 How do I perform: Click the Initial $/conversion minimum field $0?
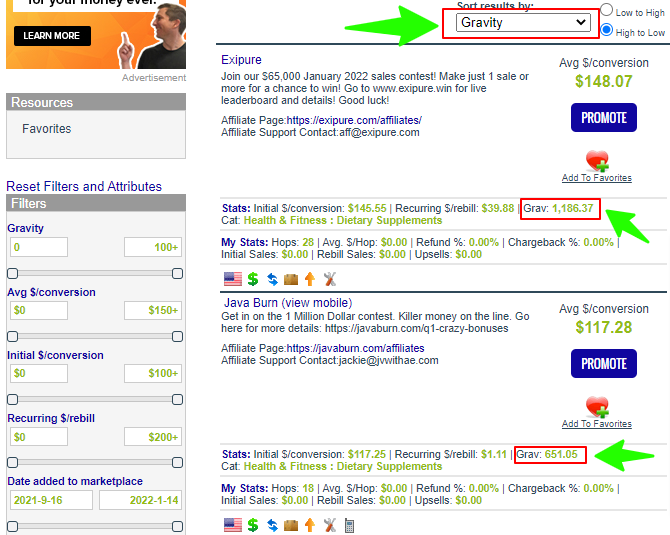pyautogui.click(x=39, y=373)
